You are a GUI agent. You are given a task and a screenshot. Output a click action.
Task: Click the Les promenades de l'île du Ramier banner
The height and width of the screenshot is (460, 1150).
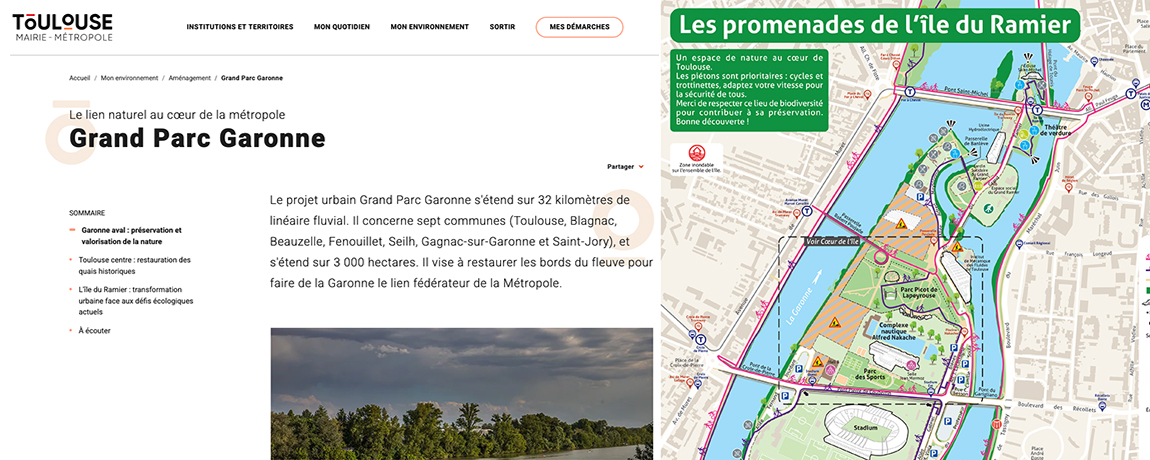point(874,25)
